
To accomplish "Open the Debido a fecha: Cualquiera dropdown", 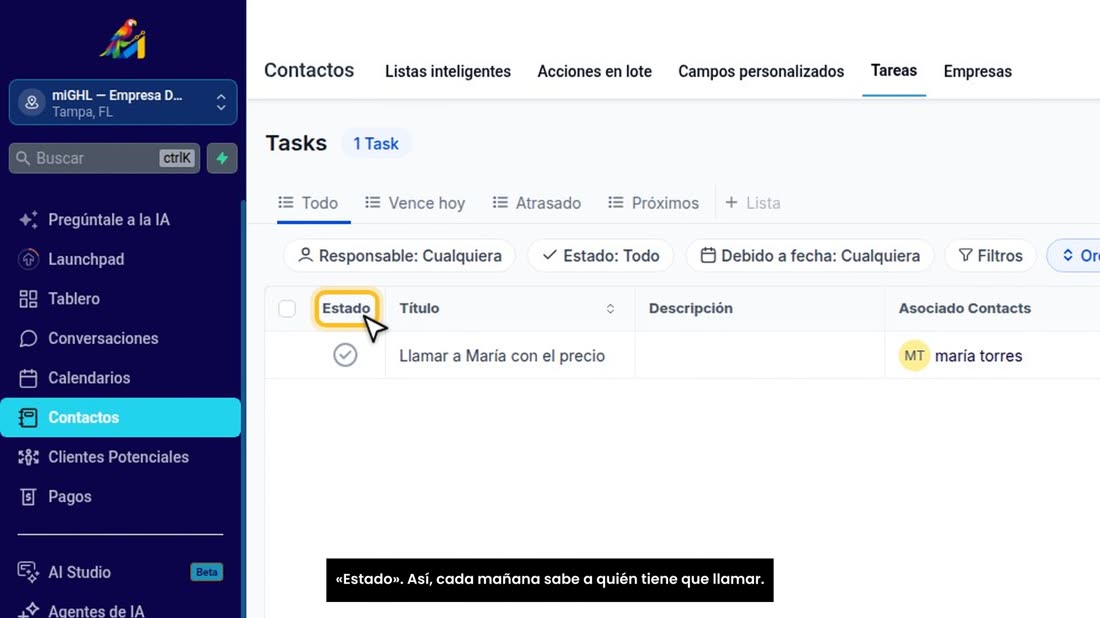I will (x=810, y=256).
